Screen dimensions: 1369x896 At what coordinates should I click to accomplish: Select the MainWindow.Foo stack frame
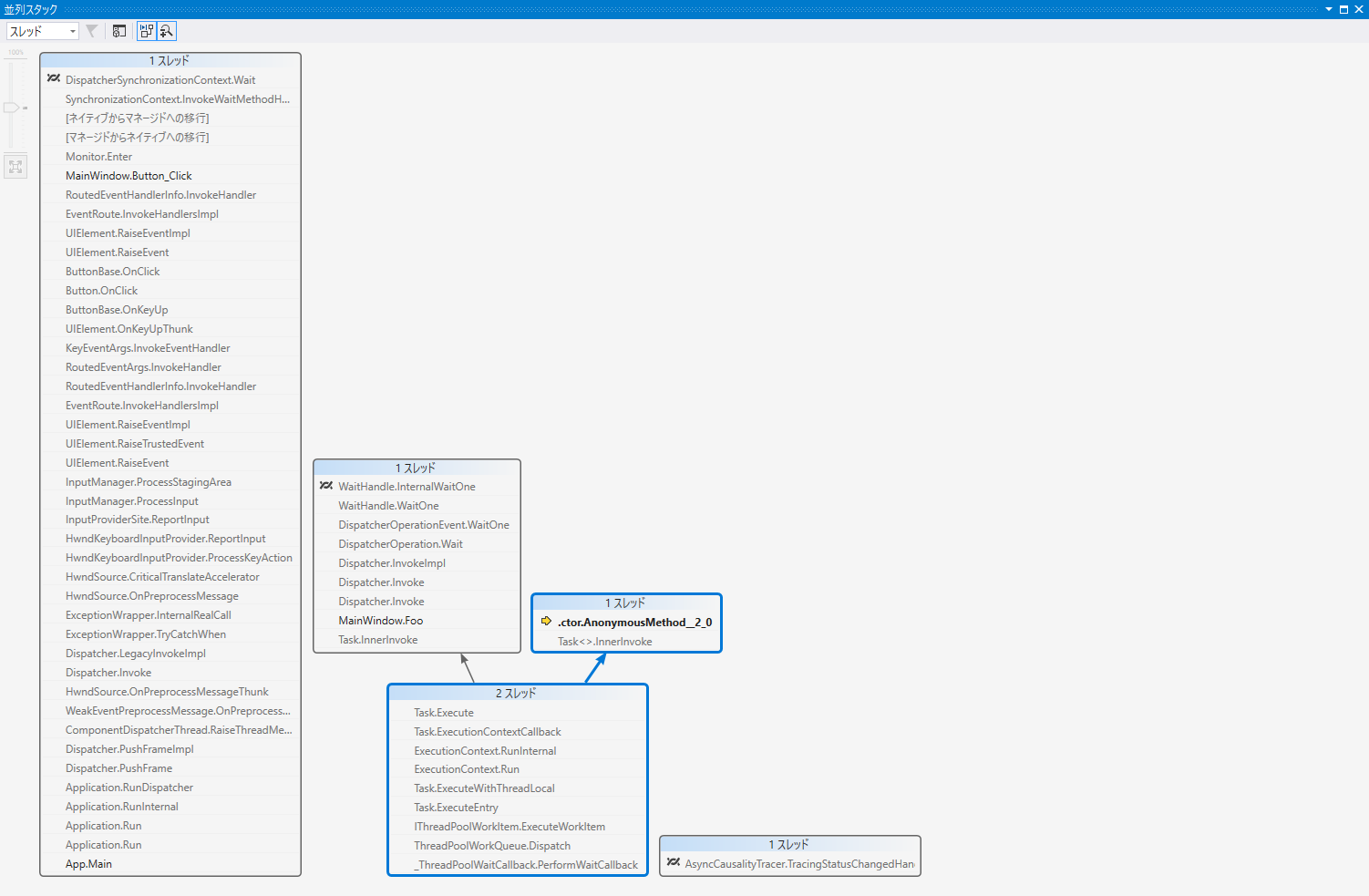pos(380,621)
